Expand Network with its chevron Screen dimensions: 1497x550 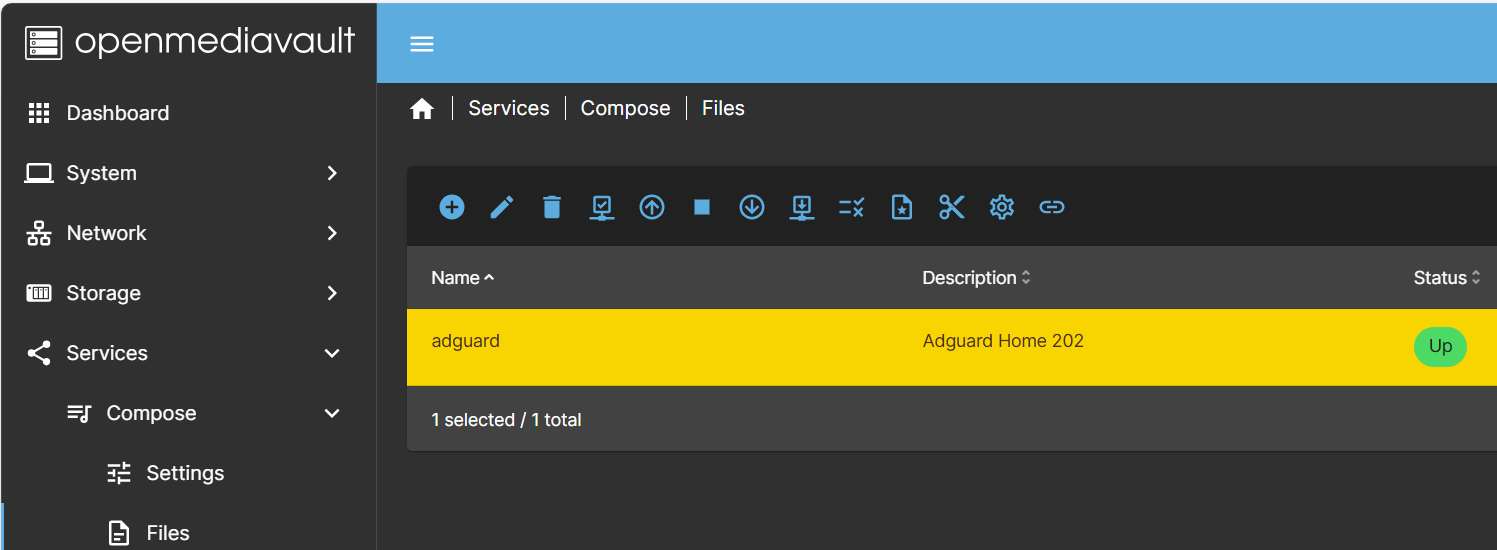tap(333, 233)
